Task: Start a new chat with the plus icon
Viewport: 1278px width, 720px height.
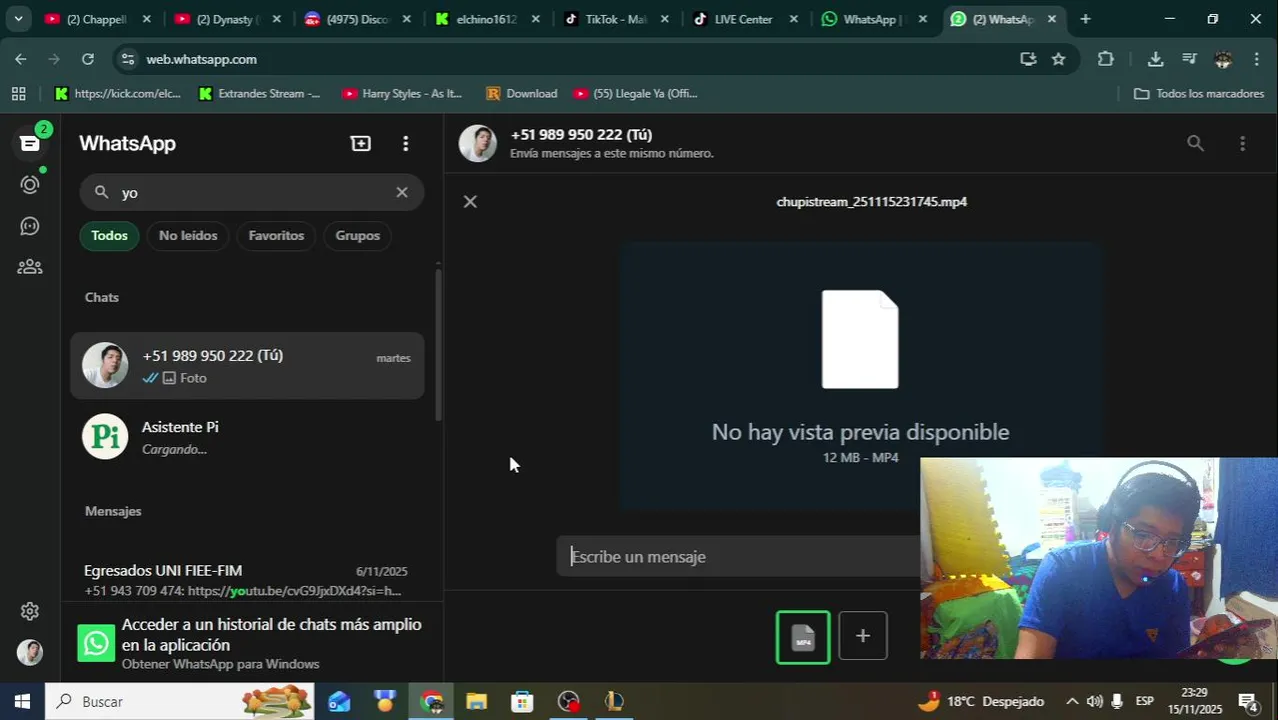Action: pyautogui.click(x=361, y=143)
